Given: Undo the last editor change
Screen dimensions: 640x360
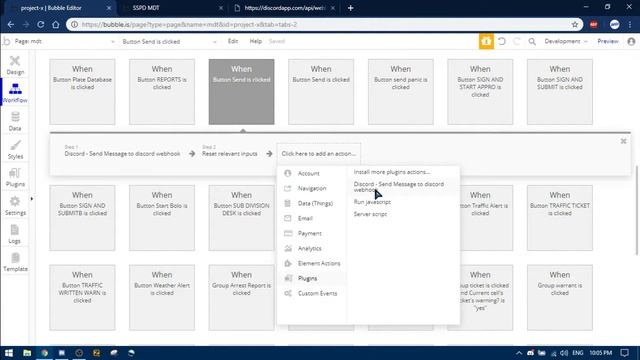Looking at the screenshot, I should coord(502,41).
